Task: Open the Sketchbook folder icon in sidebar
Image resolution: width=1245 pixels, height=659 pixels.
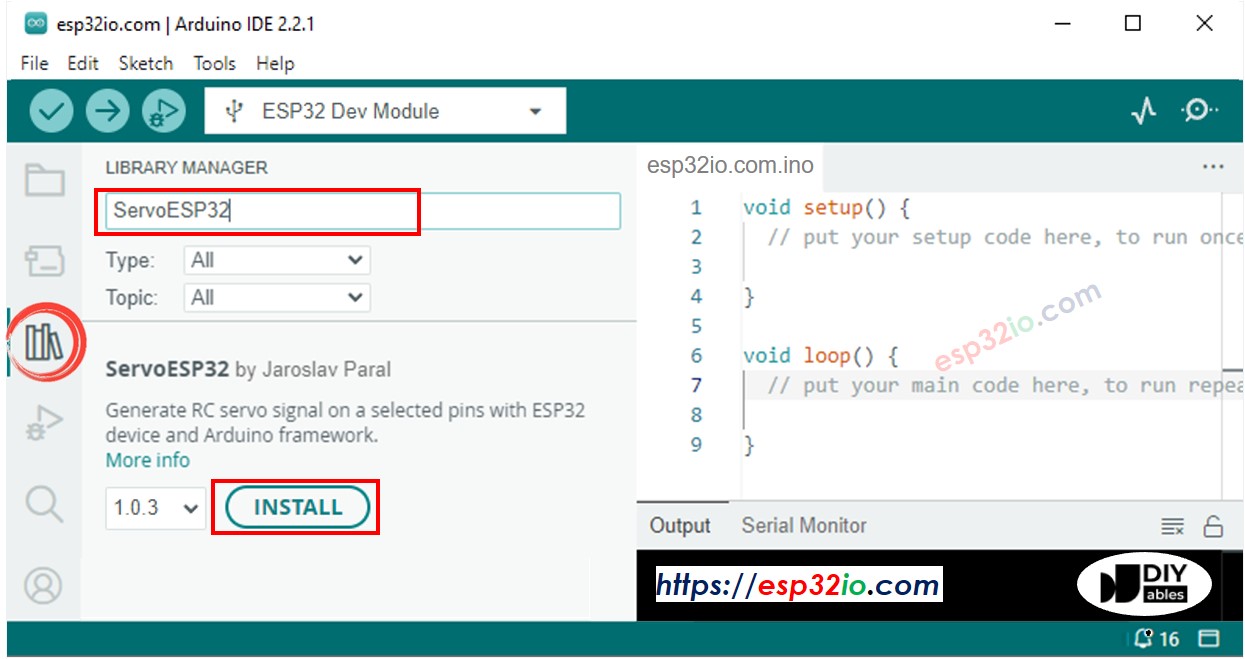Action: point(44,181)
